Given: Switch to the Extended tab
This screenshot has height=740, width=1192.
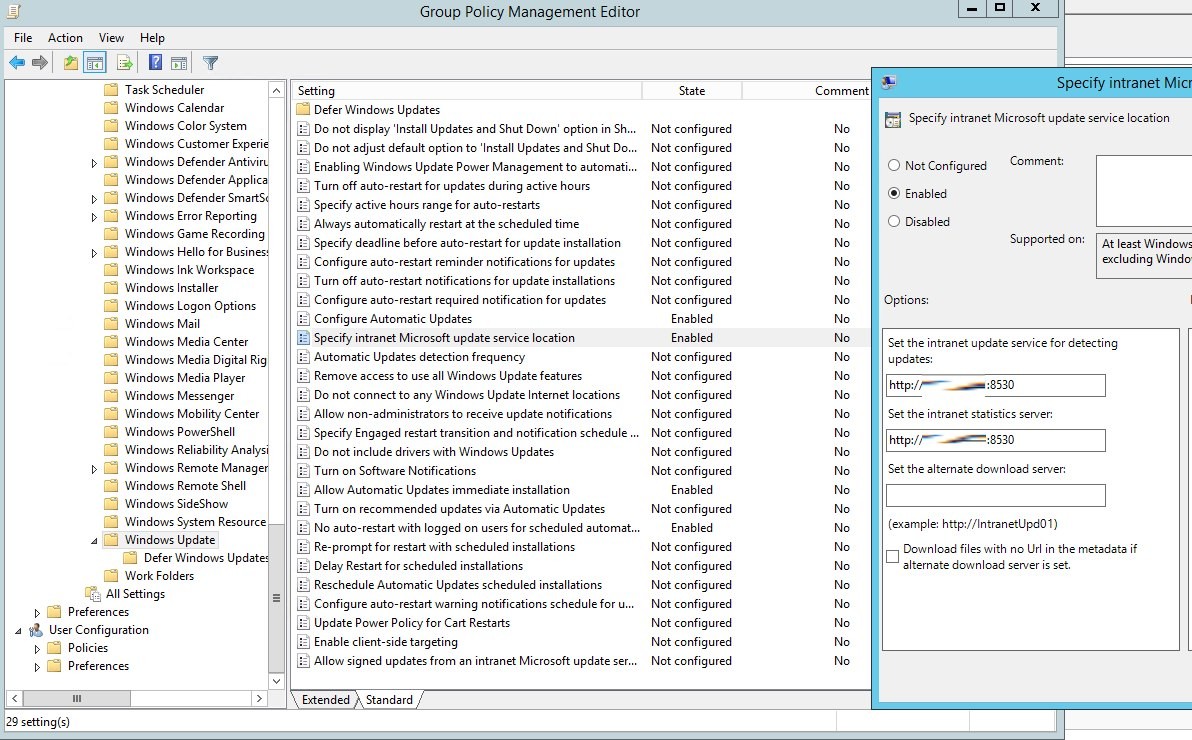Looking at the screenshot, I should [326, 700].
